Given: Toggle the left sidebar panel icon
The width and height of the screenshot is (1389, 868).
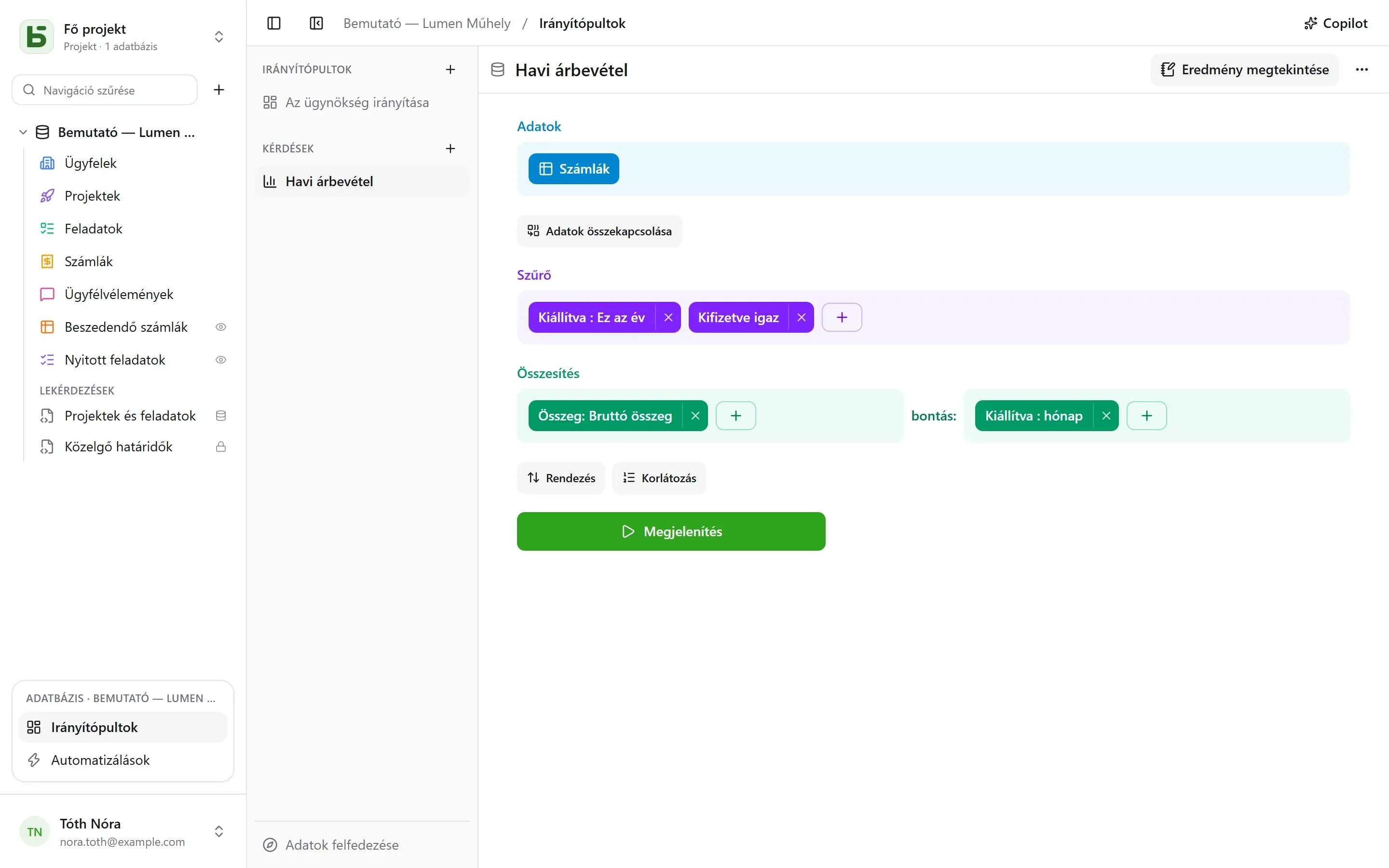Looking at the screenshot, I should coord(274,23).
